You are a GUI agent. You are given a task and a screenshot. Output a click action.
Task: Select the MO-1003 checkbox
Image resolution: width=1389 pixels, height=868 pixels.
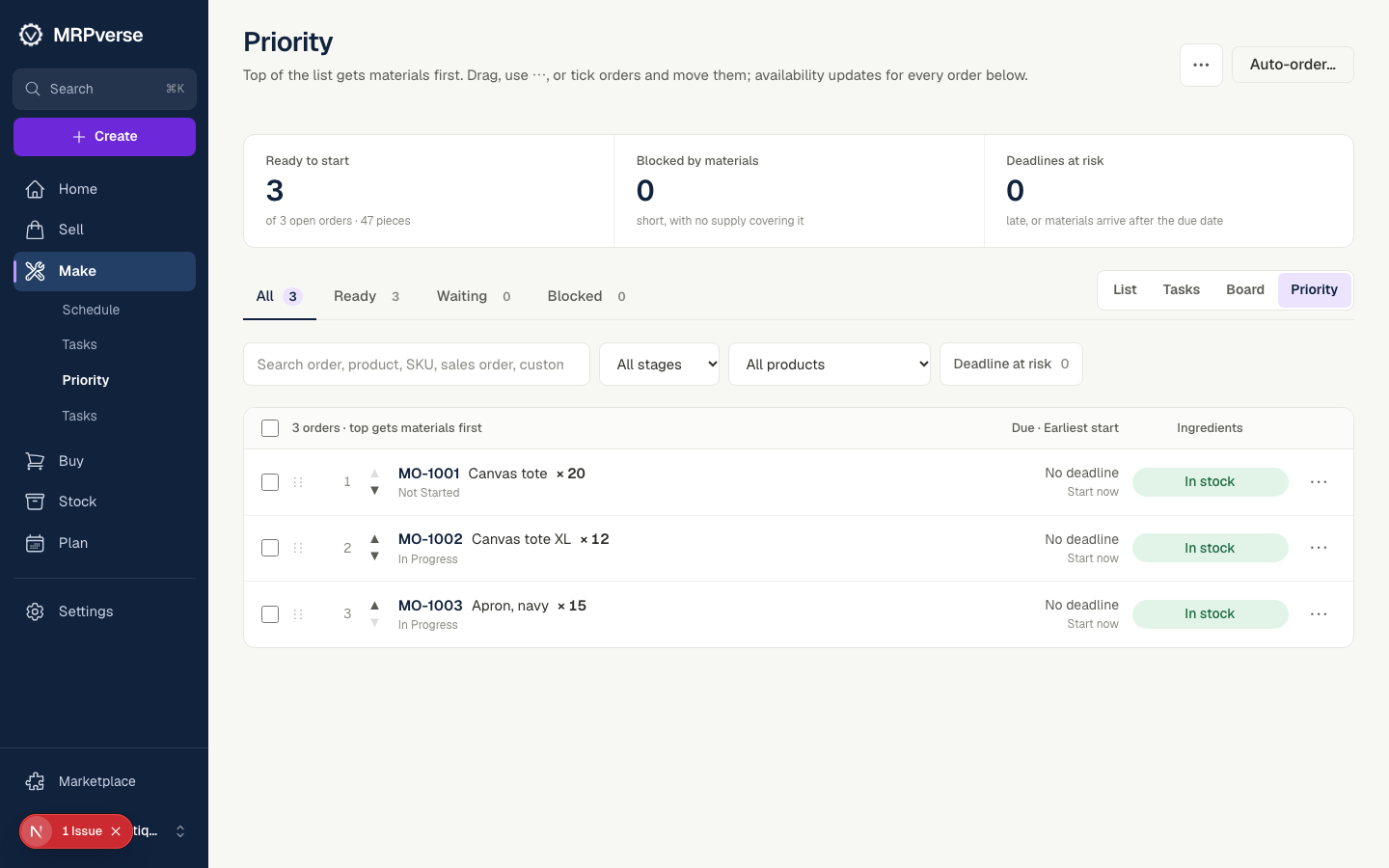[x=270, y=614]
